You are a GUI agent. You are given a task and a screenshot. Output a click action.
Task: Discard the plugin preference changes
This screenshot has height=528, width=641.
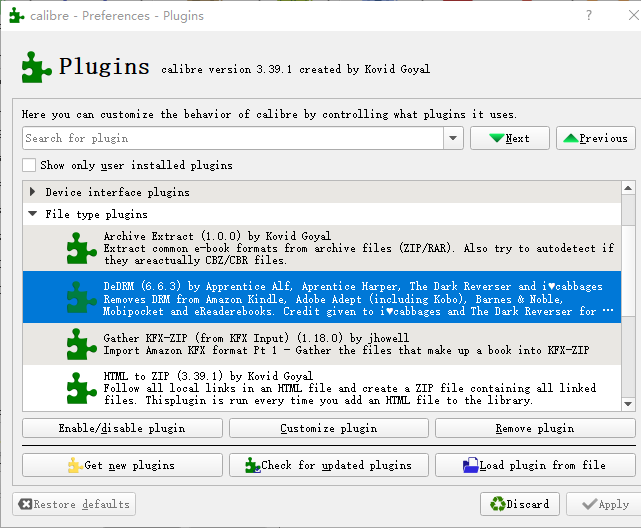[x=520, y=504]
